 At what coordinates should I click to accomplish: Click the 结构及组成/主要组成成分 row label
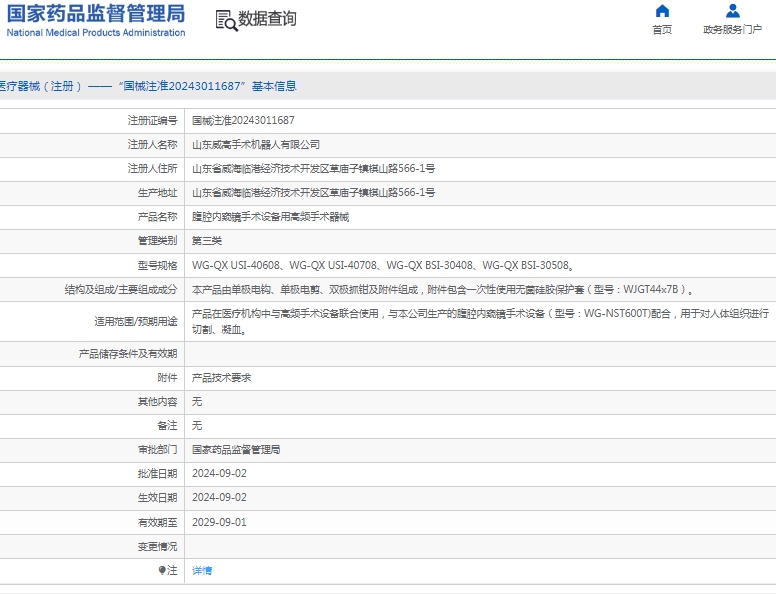point(121,290)
